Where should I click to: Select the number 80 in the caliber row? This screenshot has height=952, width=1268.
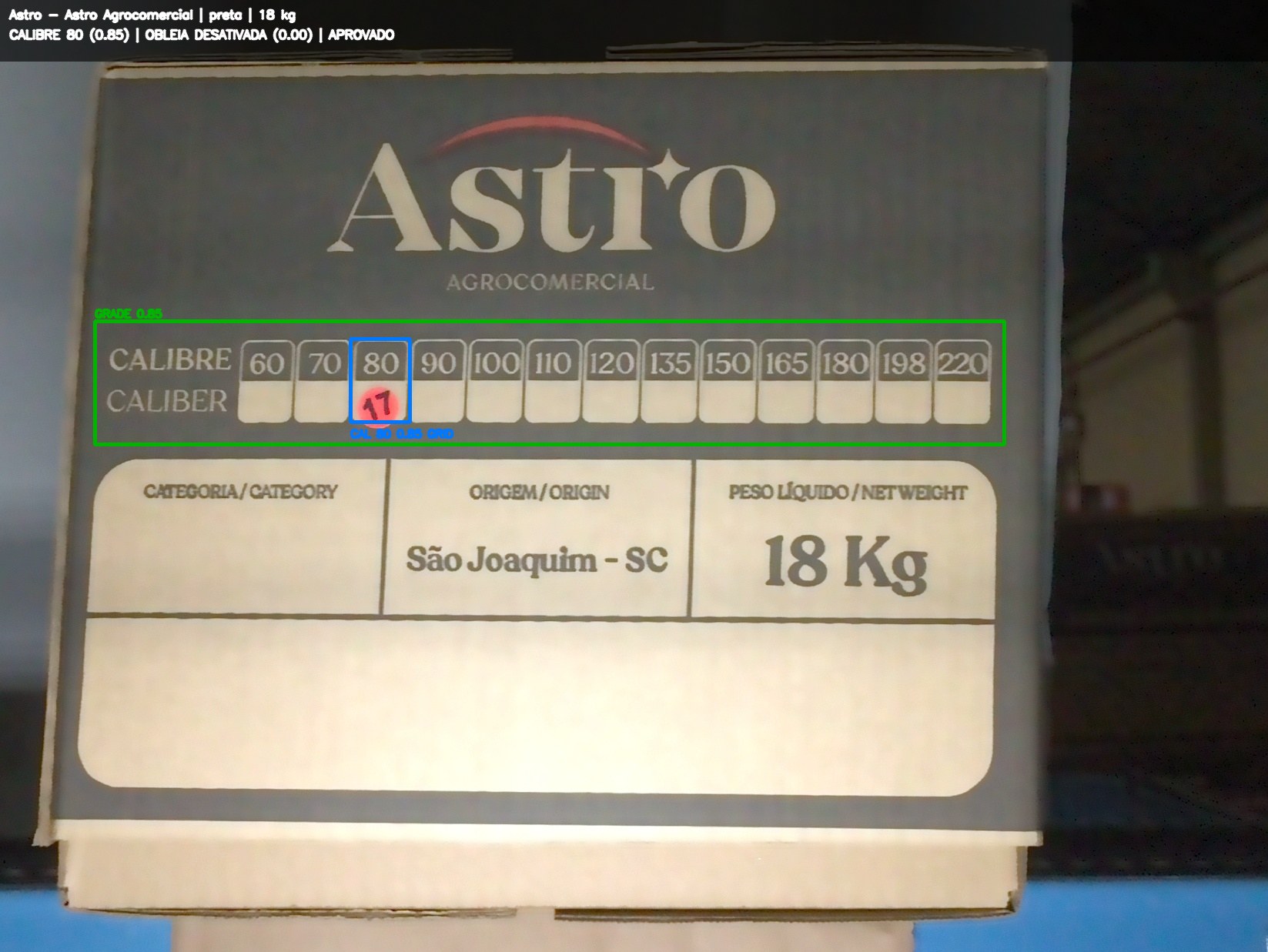381,362
